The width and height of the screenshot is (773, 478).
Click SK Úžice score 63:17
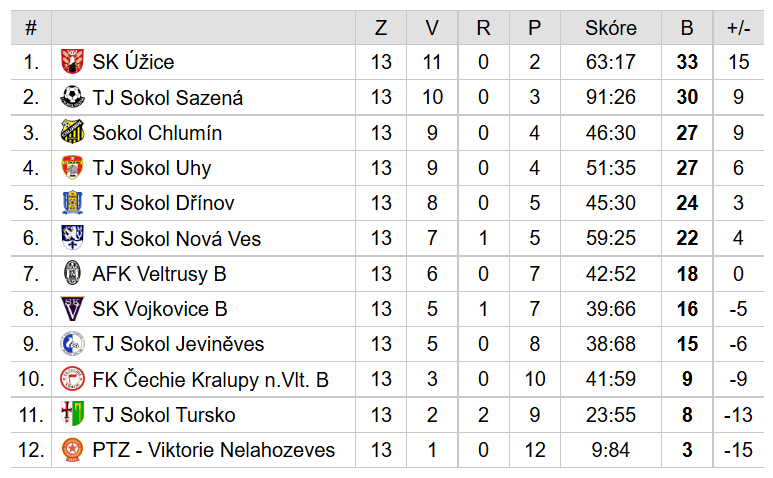[610, 62]
